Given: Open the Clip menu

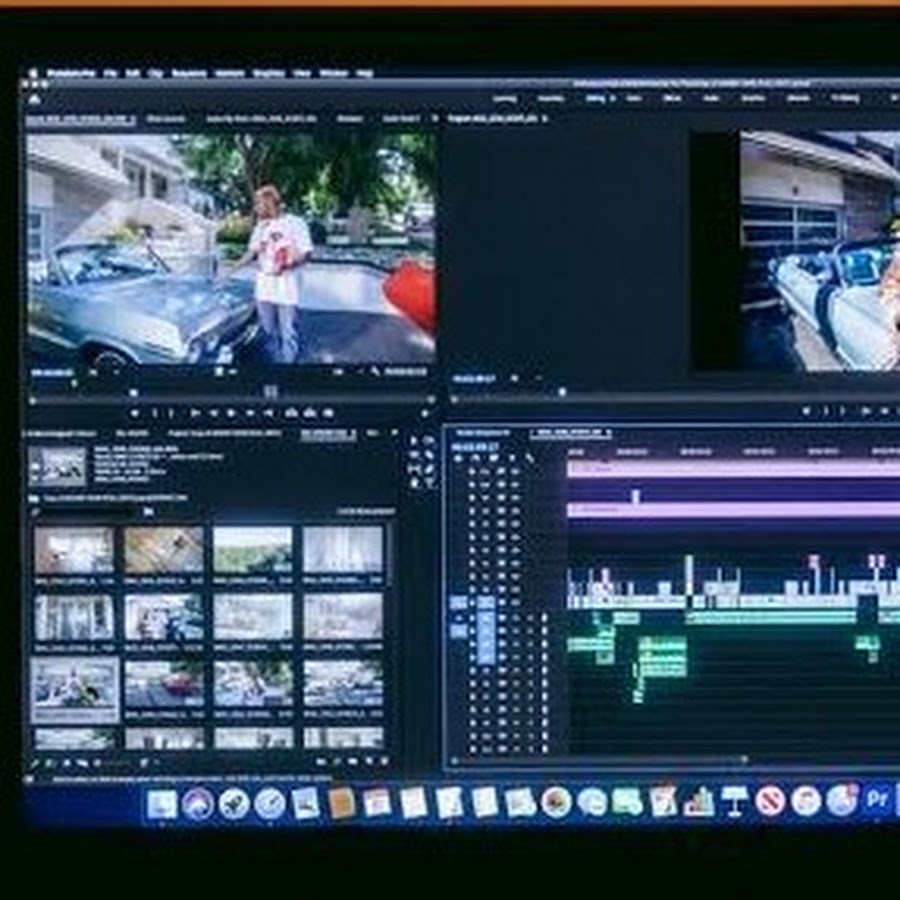Looking at the screenshot, I should (x=156, y=73).
